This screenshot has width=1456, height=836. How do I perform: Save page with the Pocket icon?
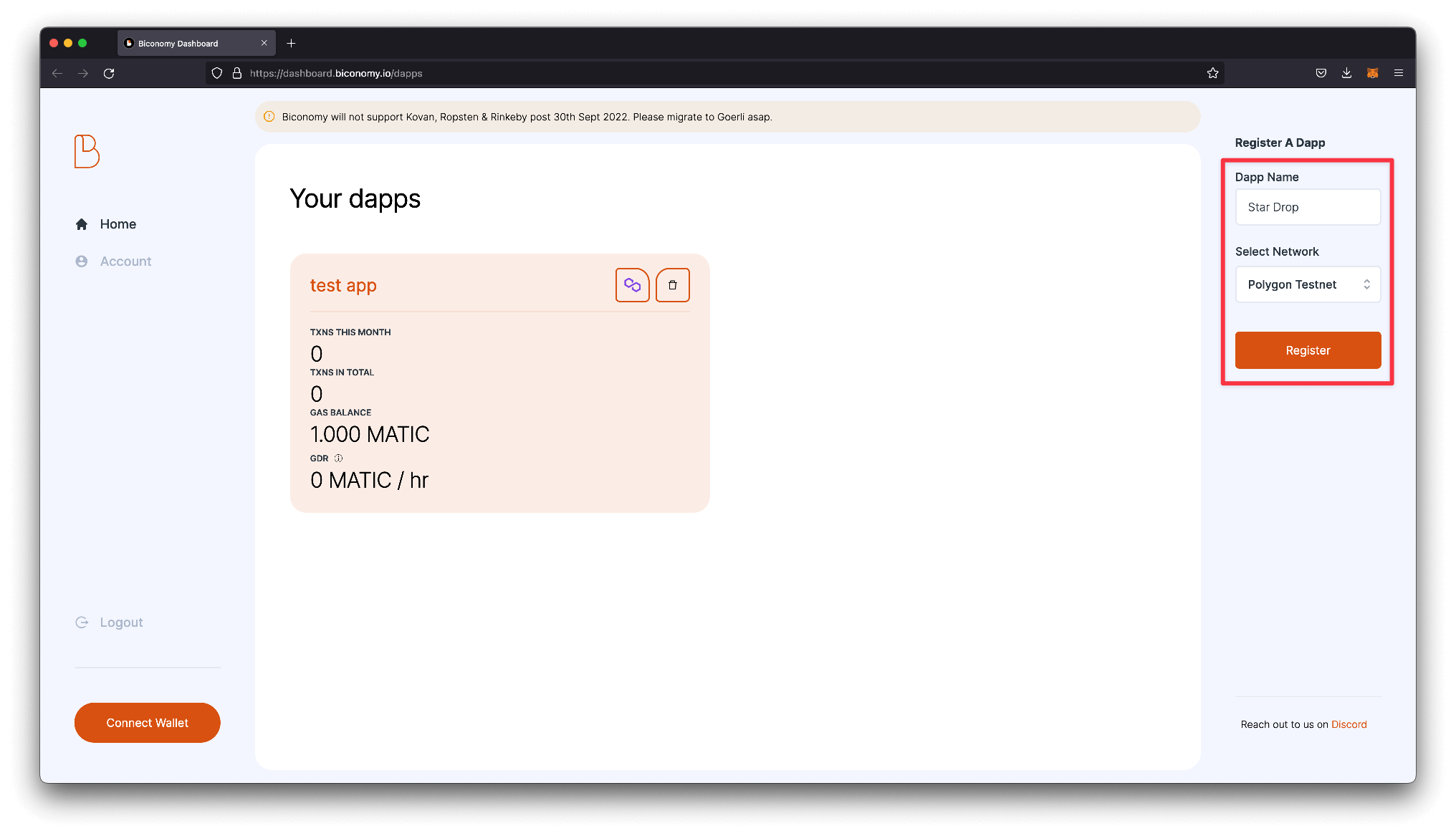tap(1321, 72)
